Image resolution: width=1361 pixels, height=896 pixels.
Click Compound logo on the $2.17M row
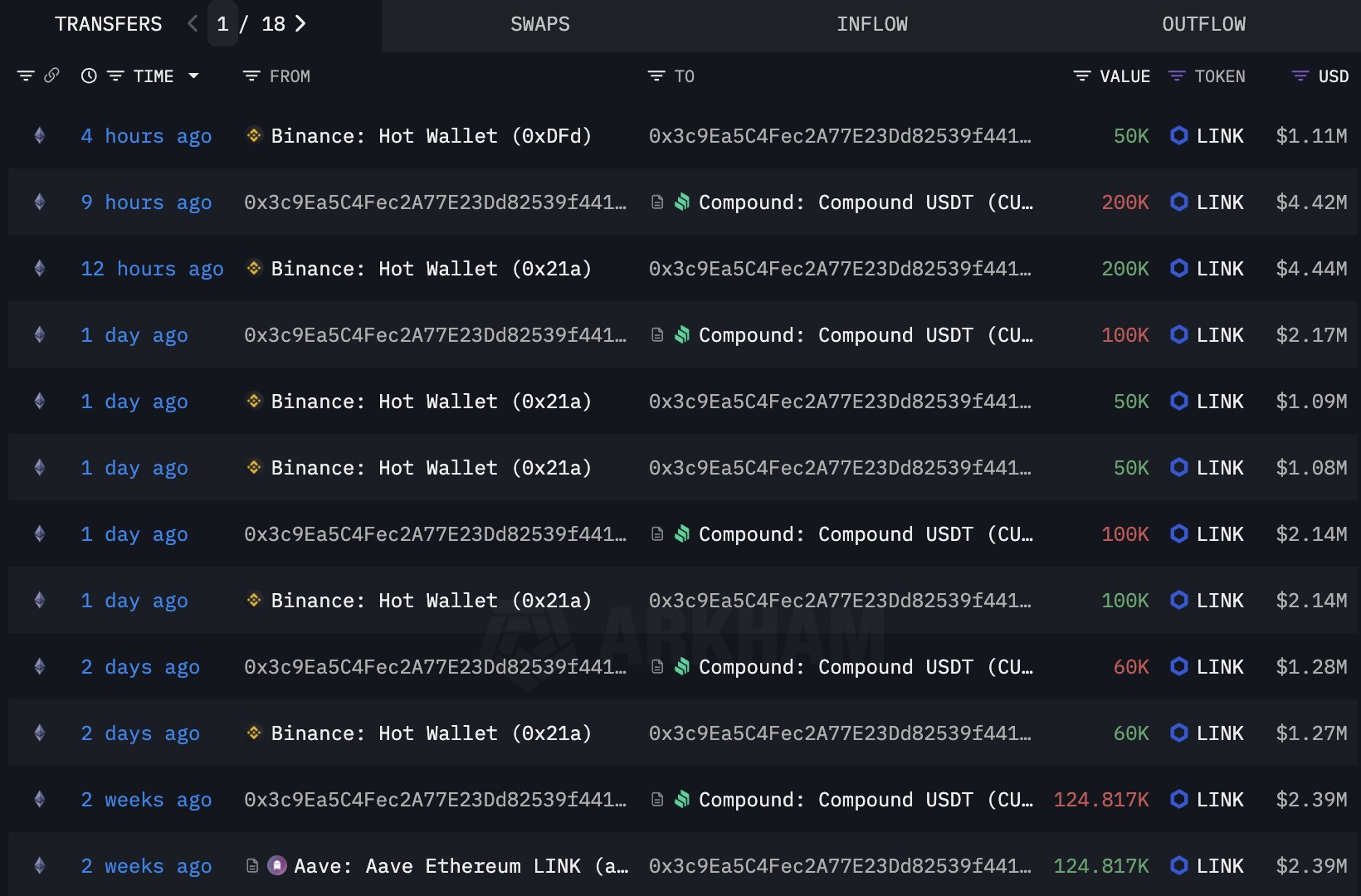tap(682, 334)
